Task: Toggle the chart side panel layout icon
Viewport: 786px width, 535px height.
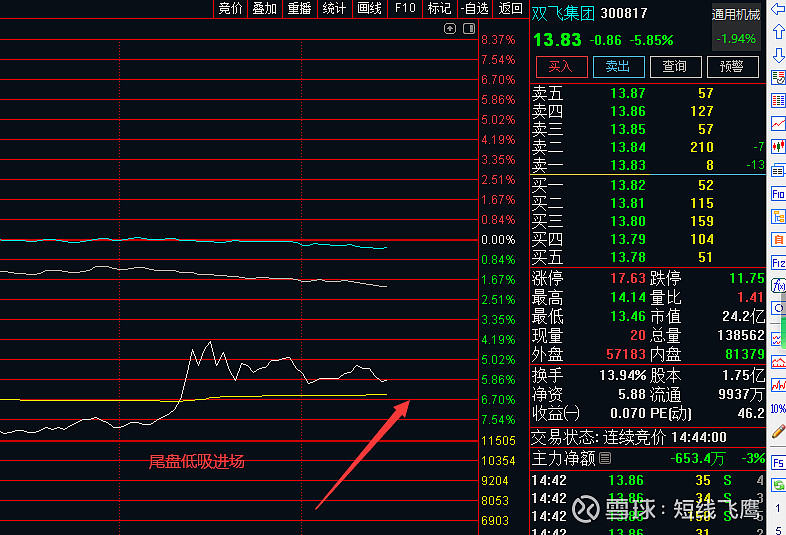Action: coord(469,29)
